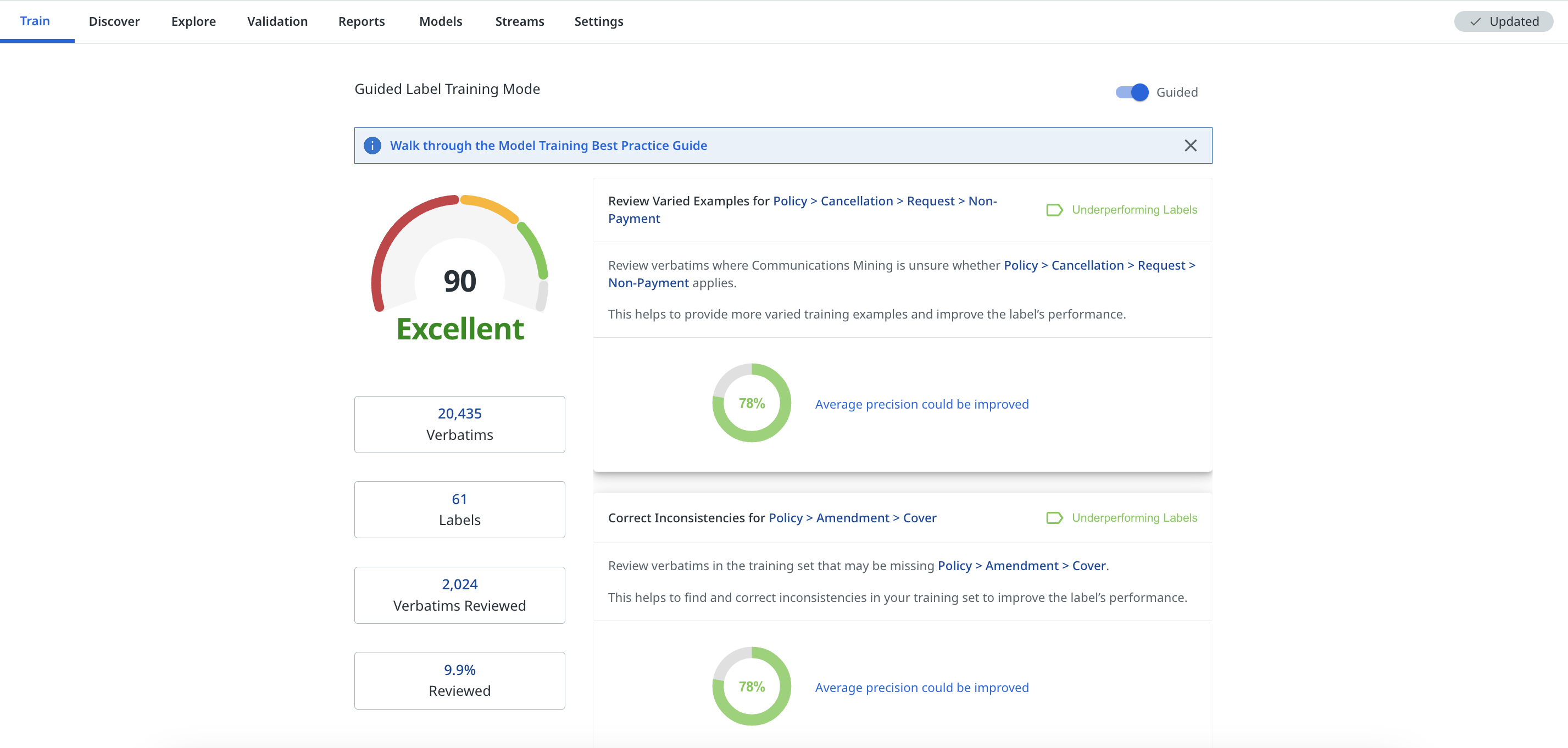The image size is (1568, 748).
Task: Open Model Training Best Practice Guide link
Action: point(548,146)
